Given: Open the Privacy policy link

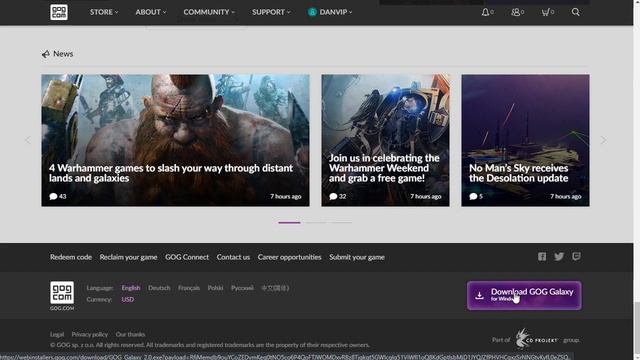Looking at the screenshot, I should coord(90,334).
